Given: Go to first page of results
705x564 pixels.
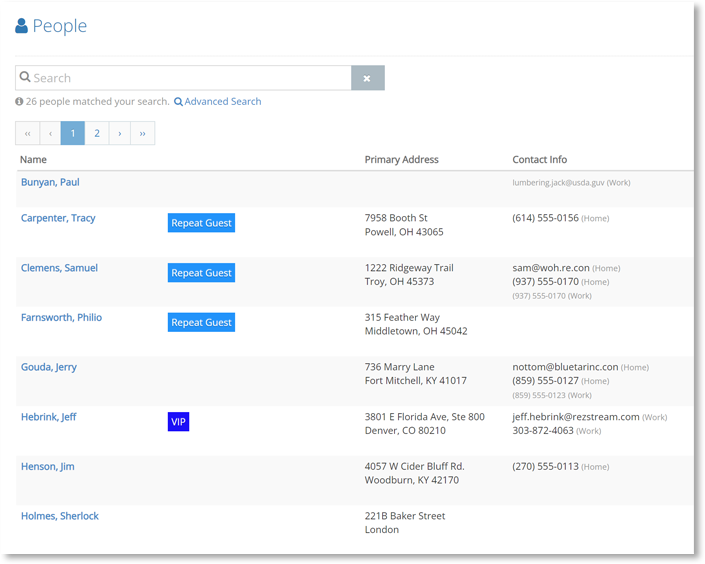Looking at the screenshot, I should tap(27, 133).
